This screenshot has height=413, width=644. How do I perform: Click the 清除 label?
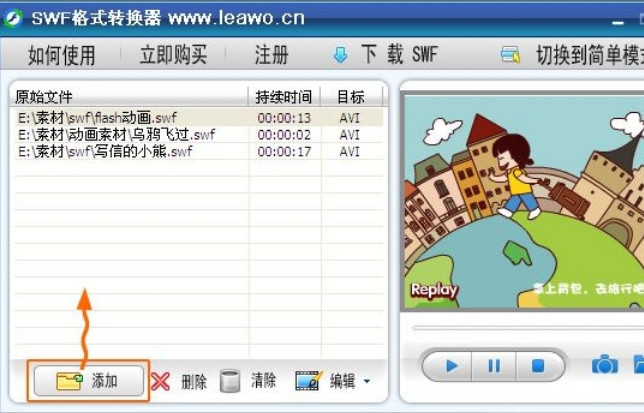(263, 381)
